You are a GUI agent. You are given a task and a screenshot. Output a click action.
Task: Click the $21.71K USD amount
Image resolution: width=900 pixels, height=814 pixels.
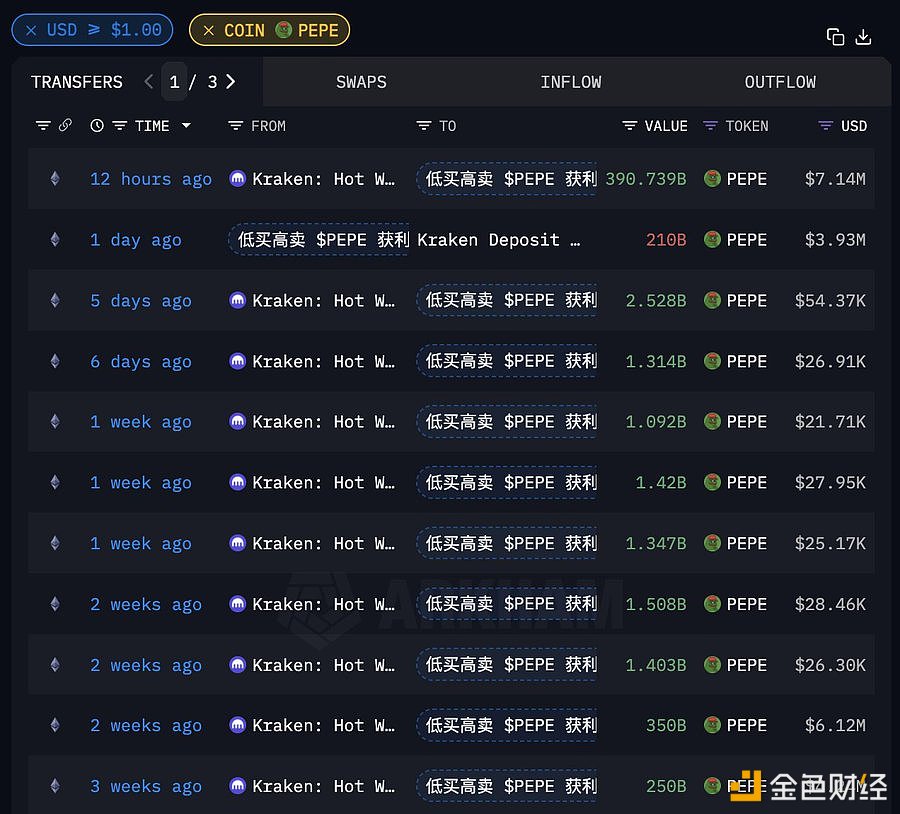click(830, 422)
